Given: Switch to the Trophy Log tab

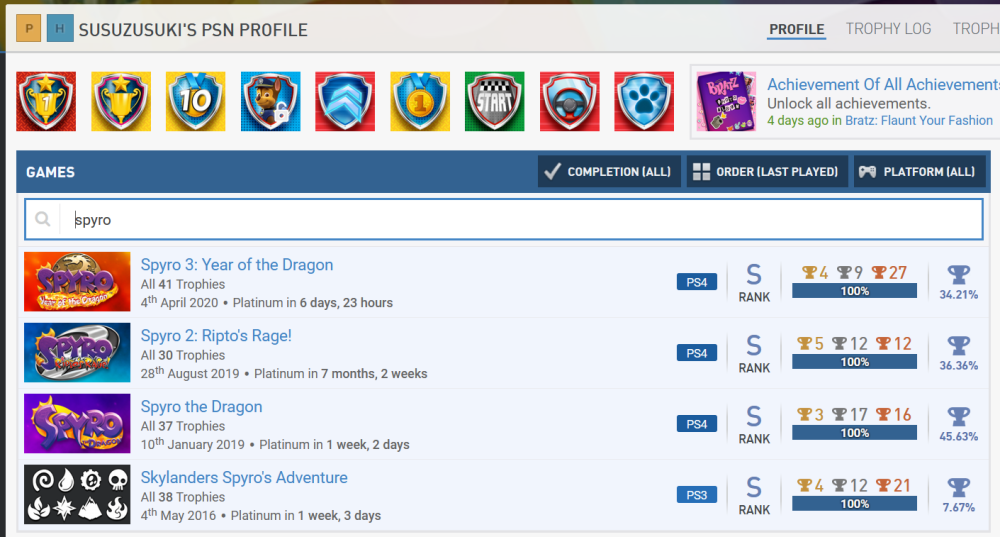Looking at the screenshot, I should point(888,29).
